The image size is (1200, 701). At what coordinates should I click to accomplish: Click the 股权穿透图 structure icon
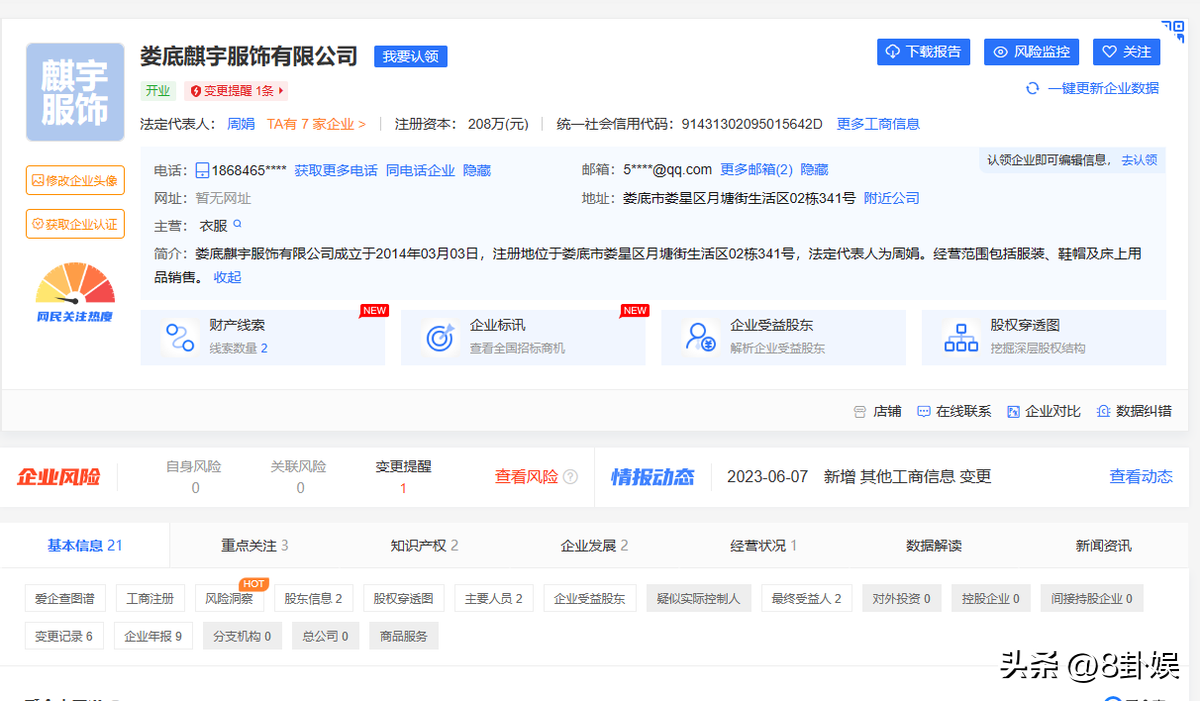click(x=960, y=338)
